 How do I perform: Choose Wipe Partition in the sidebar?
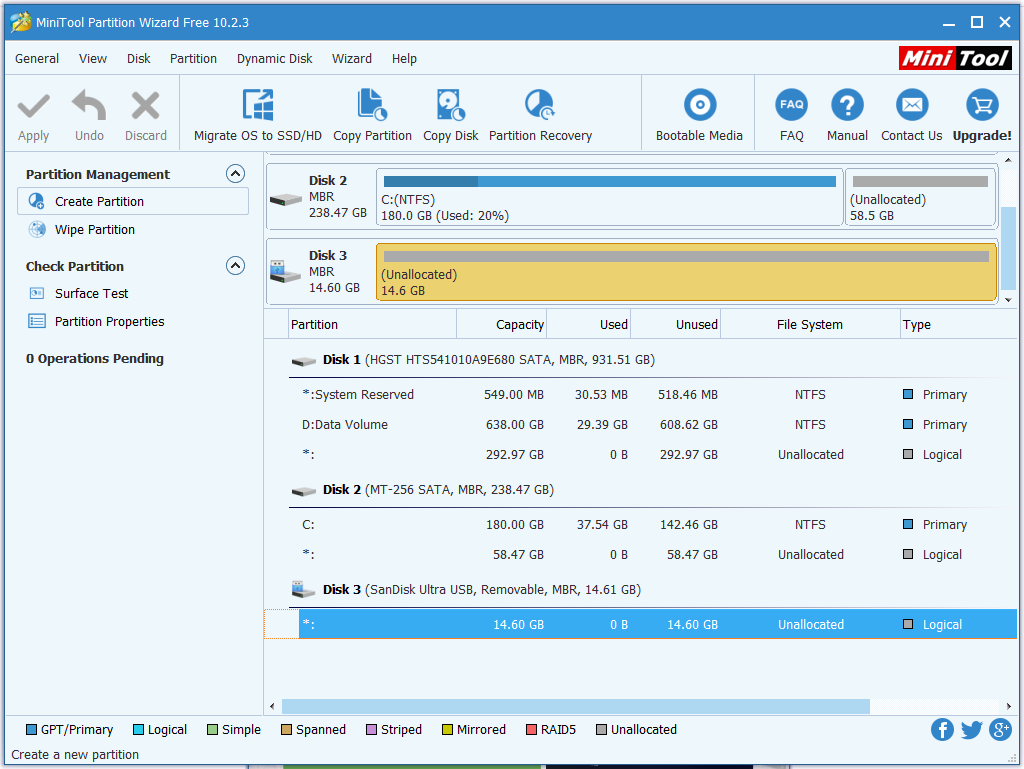[95, 229]
